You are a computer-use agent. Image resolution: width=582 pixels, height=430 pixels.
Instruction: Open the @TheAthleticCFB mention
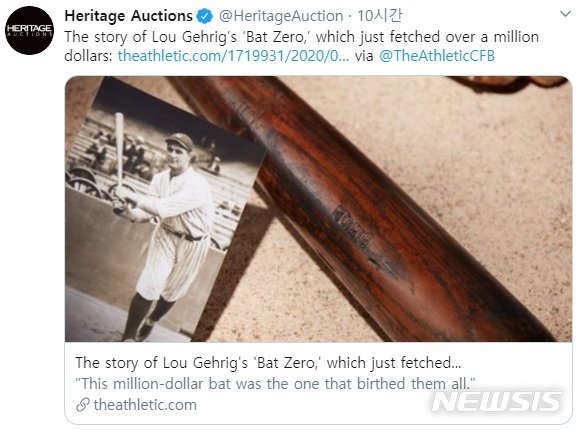(437, 56)
